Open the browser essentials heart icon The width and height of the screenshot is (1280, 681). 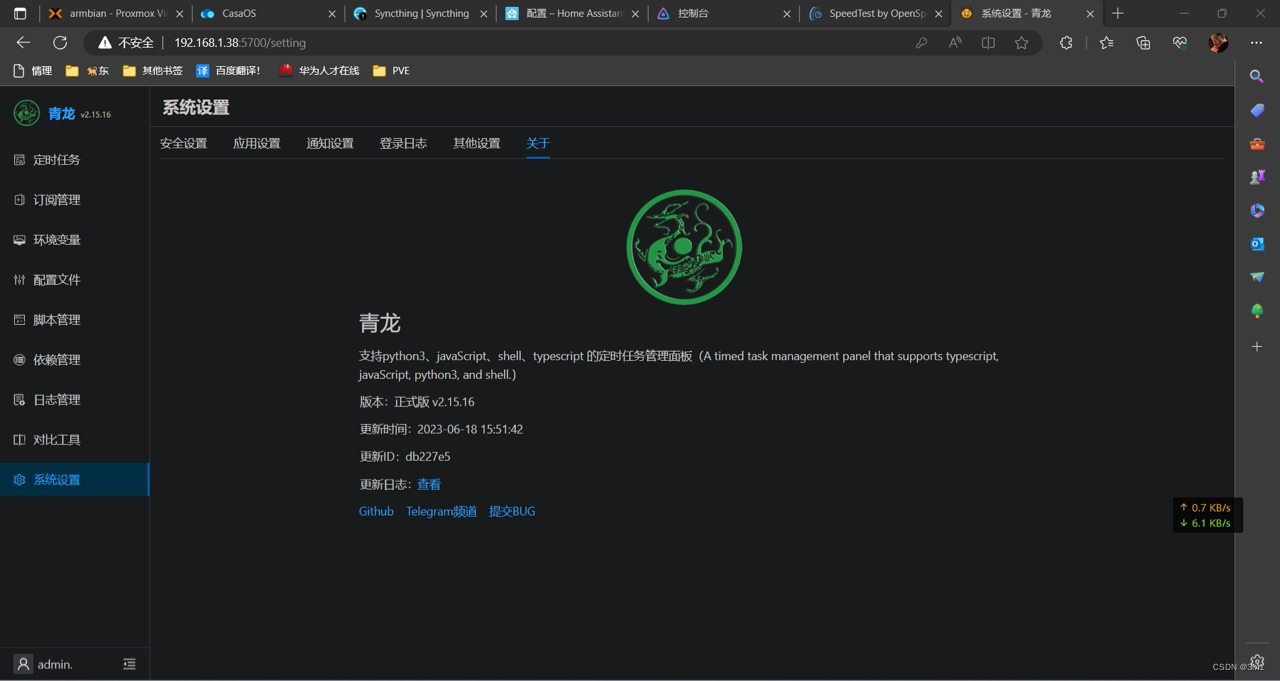(x=1180, y=43)
